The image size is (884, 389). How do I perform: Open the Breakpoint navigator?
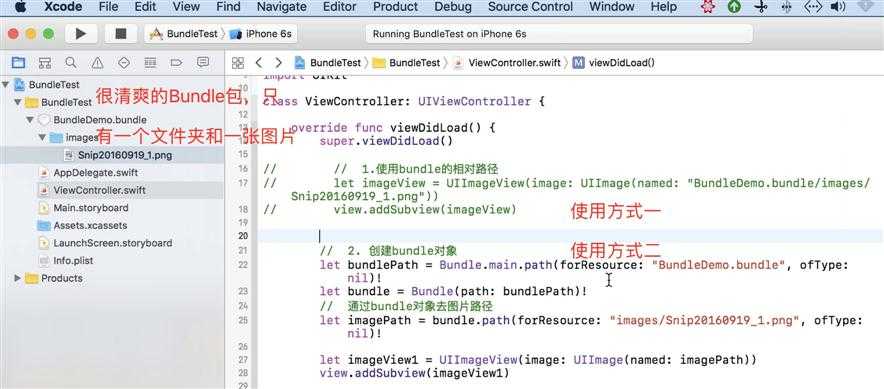point(176,63)
